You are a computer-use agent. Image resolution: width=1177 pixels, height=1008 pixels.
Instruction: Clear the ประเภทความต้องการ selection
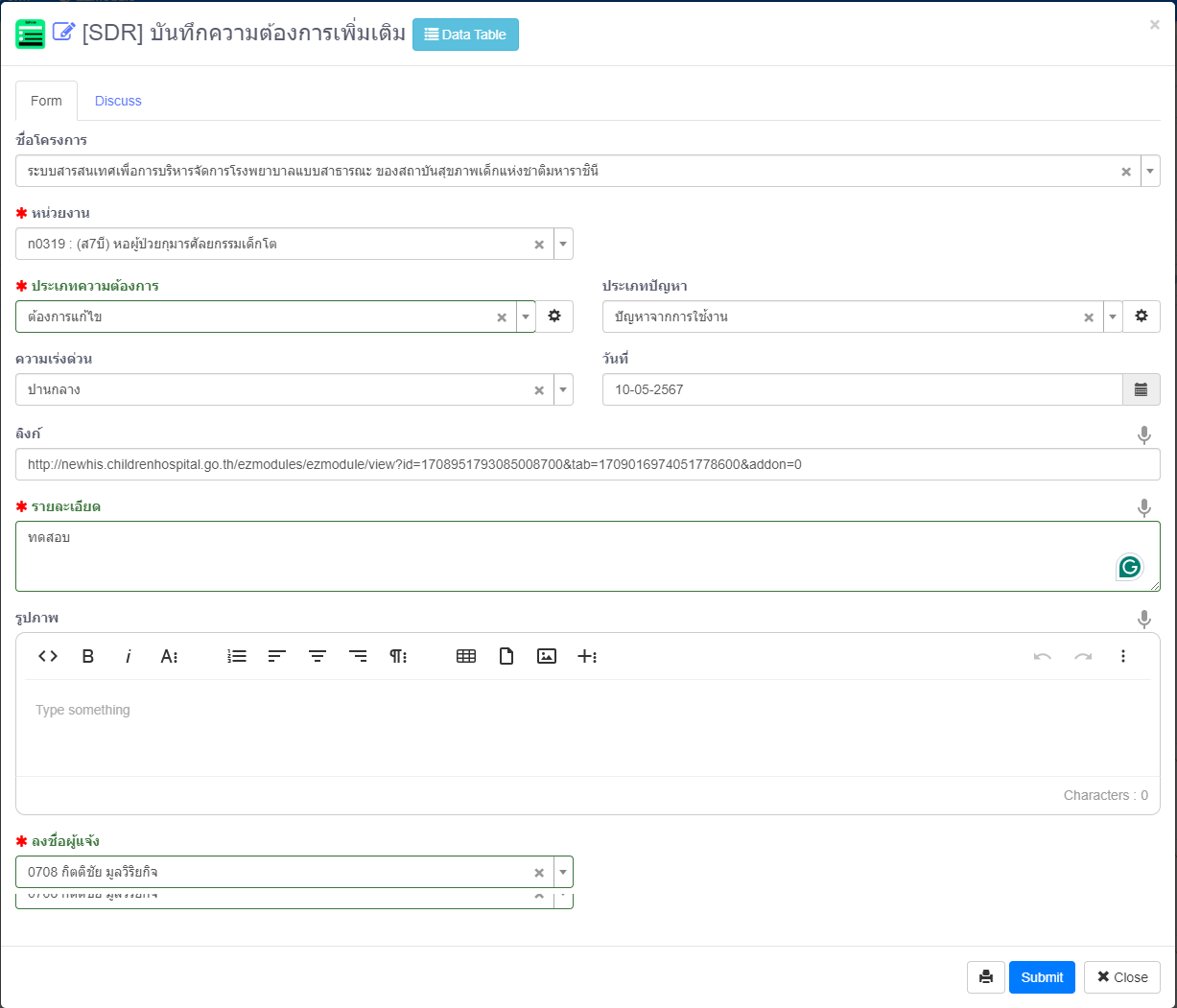point(501,317)
